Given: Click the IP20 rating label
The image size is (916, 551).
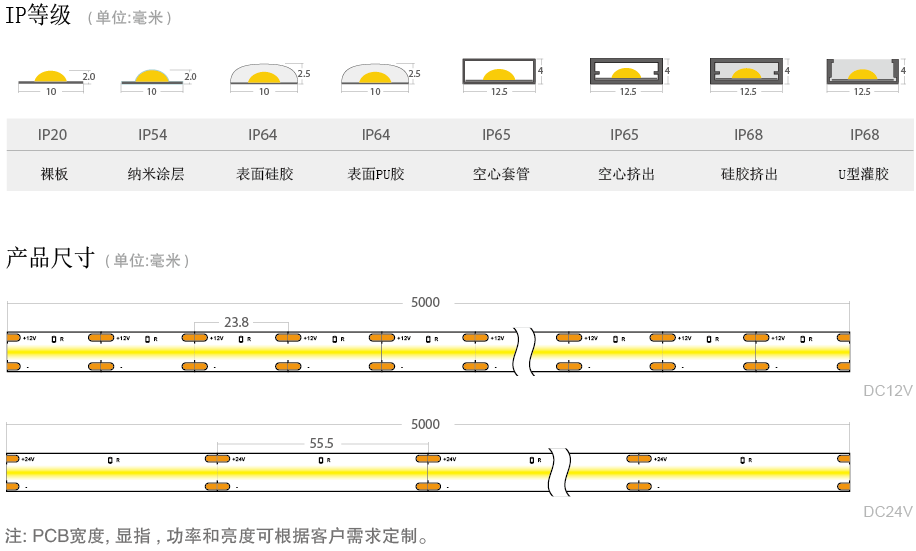Looking at the screenshot, I should tap(53, 135).
